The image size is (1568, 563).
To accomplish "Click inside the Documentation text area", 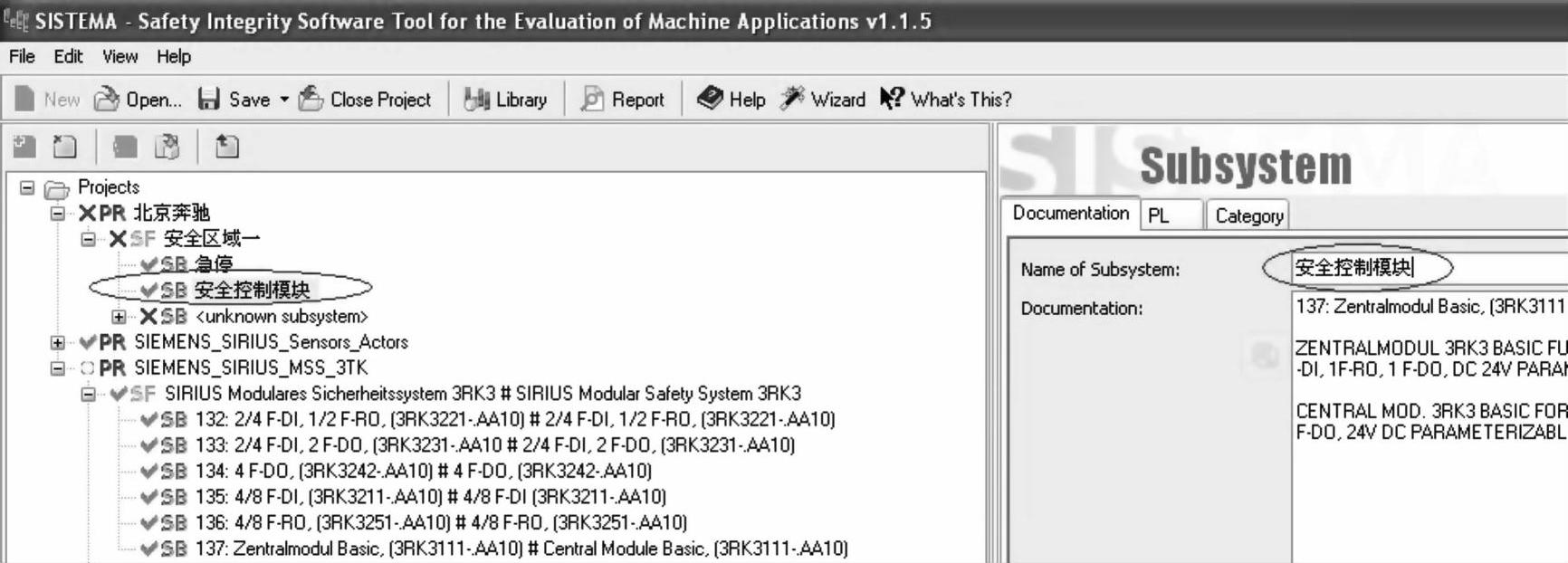I will 1430,425.
